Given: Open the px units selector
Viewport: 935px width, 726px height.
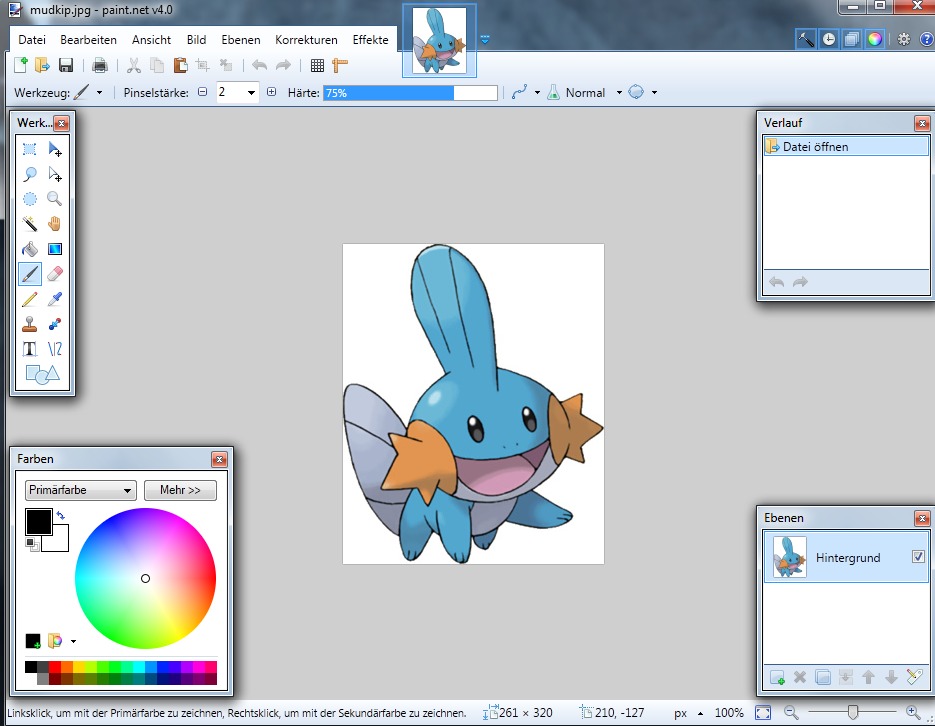Looking at the screenshot, I should coord(688,713).
